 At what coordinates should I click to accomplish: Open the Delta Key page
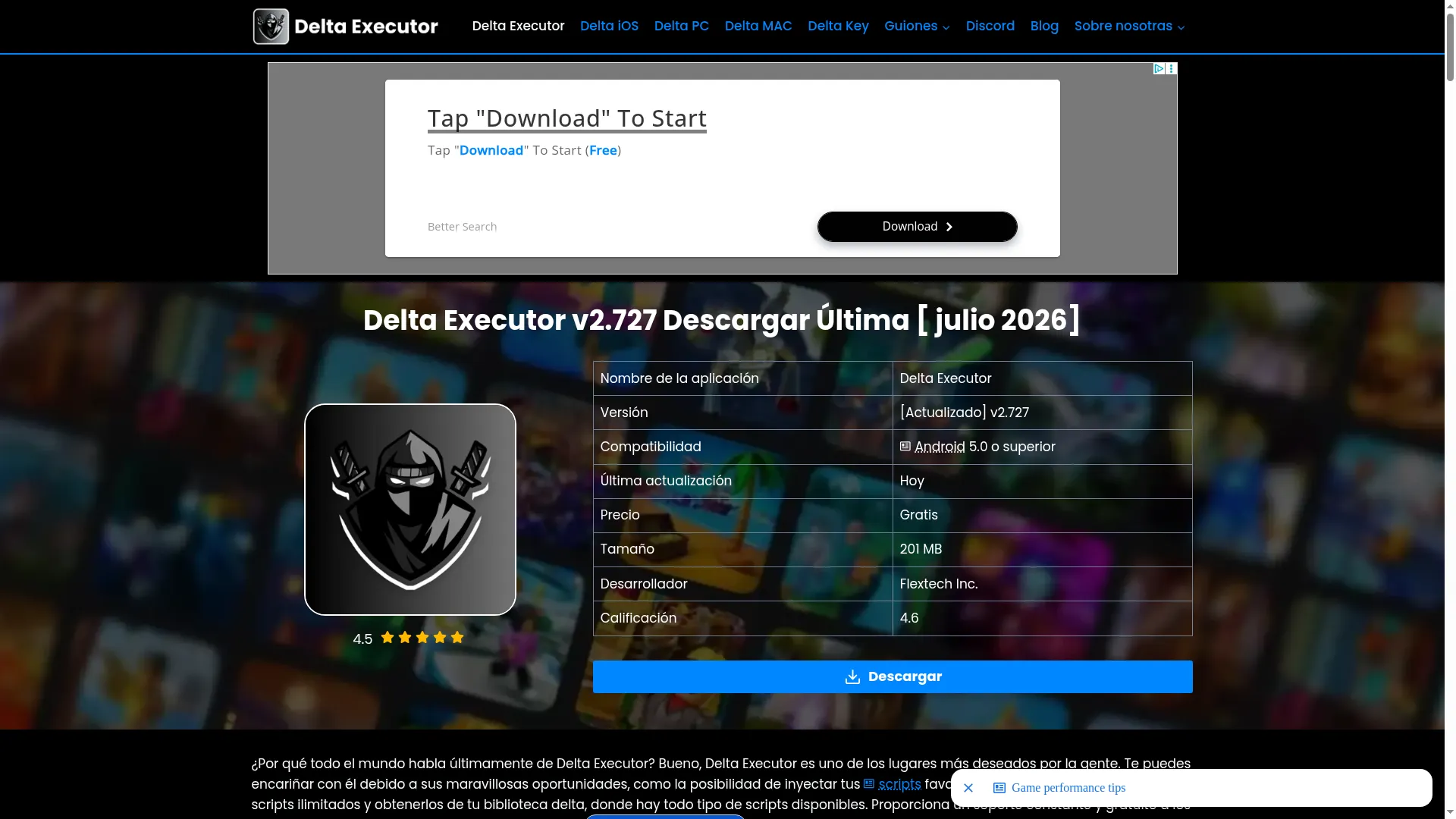838,26
